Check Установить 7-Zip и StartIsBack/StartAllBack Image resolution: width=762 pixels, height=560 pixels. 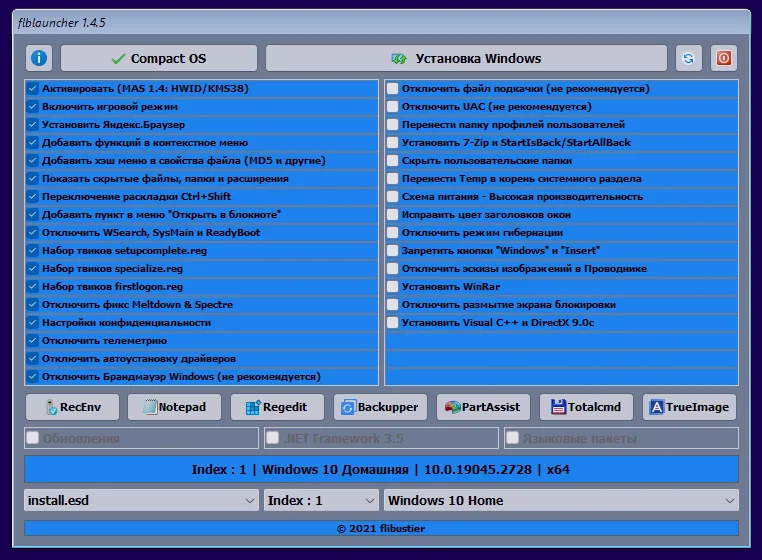pos(393,142)
